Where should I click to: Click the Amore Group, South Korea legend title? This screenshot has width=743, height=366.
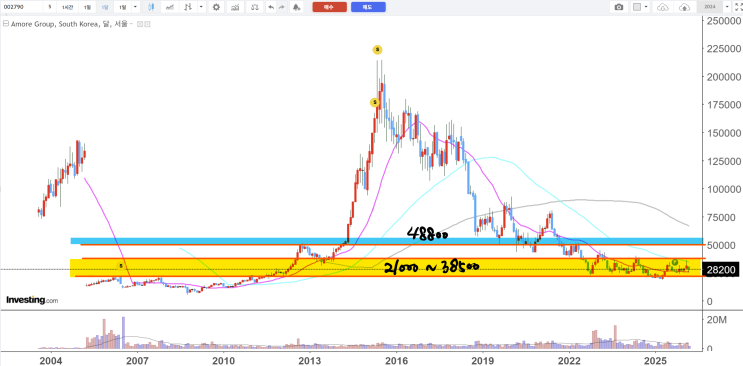(69, 24)
